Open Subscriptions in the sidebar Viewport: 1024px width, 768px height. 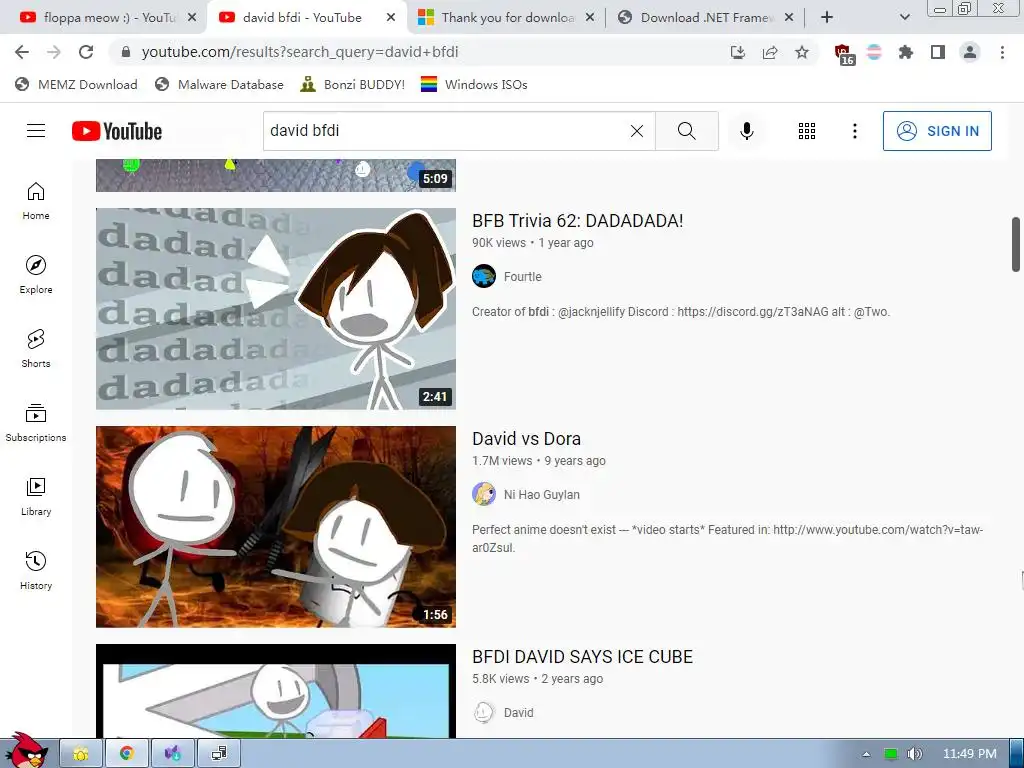point(36,423)
